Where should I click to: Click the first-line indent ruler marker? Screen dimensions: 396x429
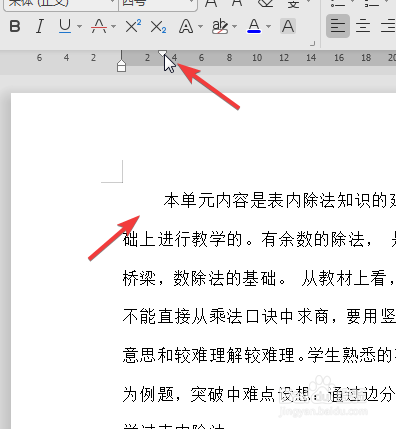tap(162, 53)
